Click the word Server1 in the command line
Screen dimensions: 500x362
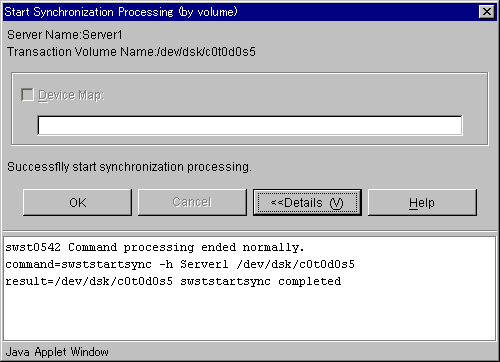click(x=204, y=264)
